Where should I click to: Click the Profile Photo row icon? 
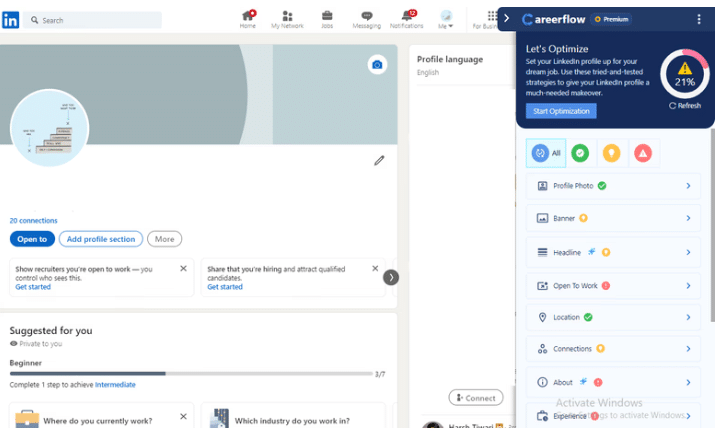pos(542,186)
